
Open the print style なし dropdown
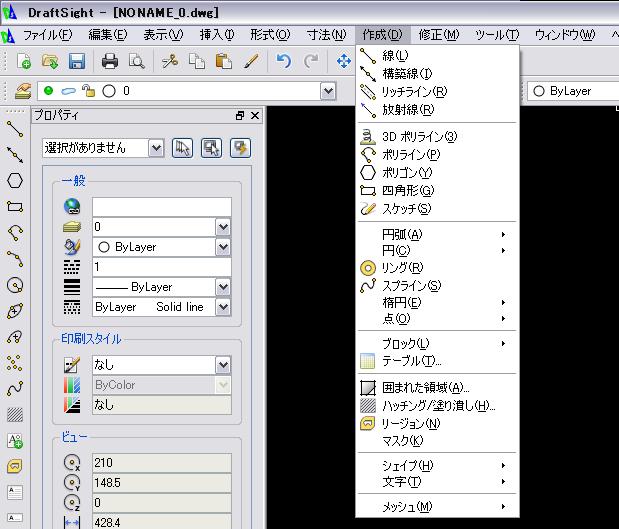[223, 365]
